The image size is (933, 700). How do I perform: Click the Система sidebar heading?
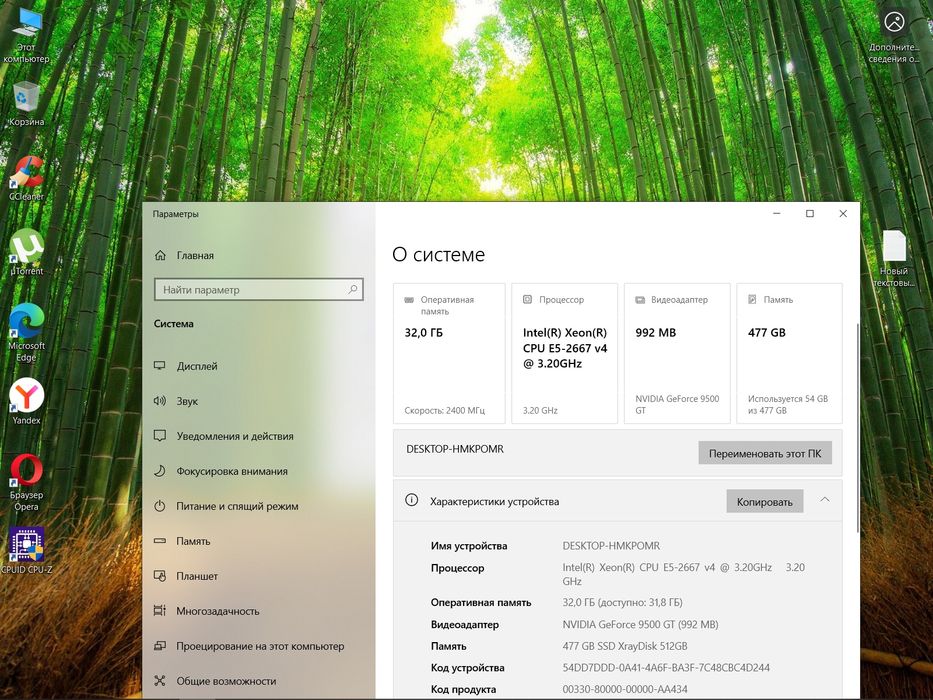click(173, 324)
